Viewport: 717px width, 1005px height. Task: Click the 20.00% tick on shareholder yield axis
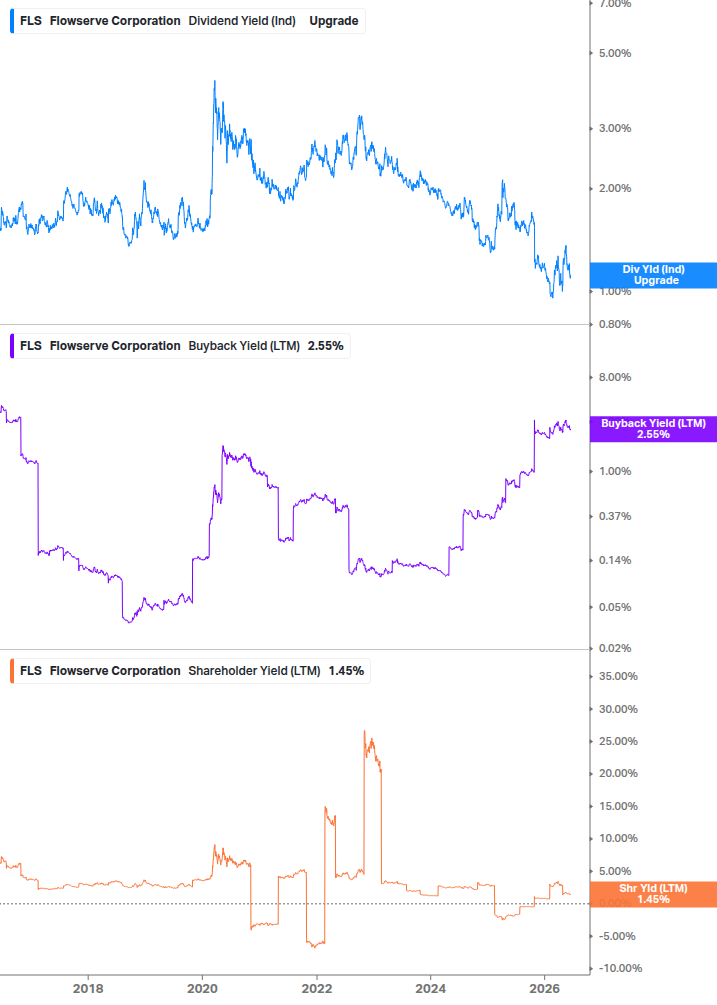618,774
